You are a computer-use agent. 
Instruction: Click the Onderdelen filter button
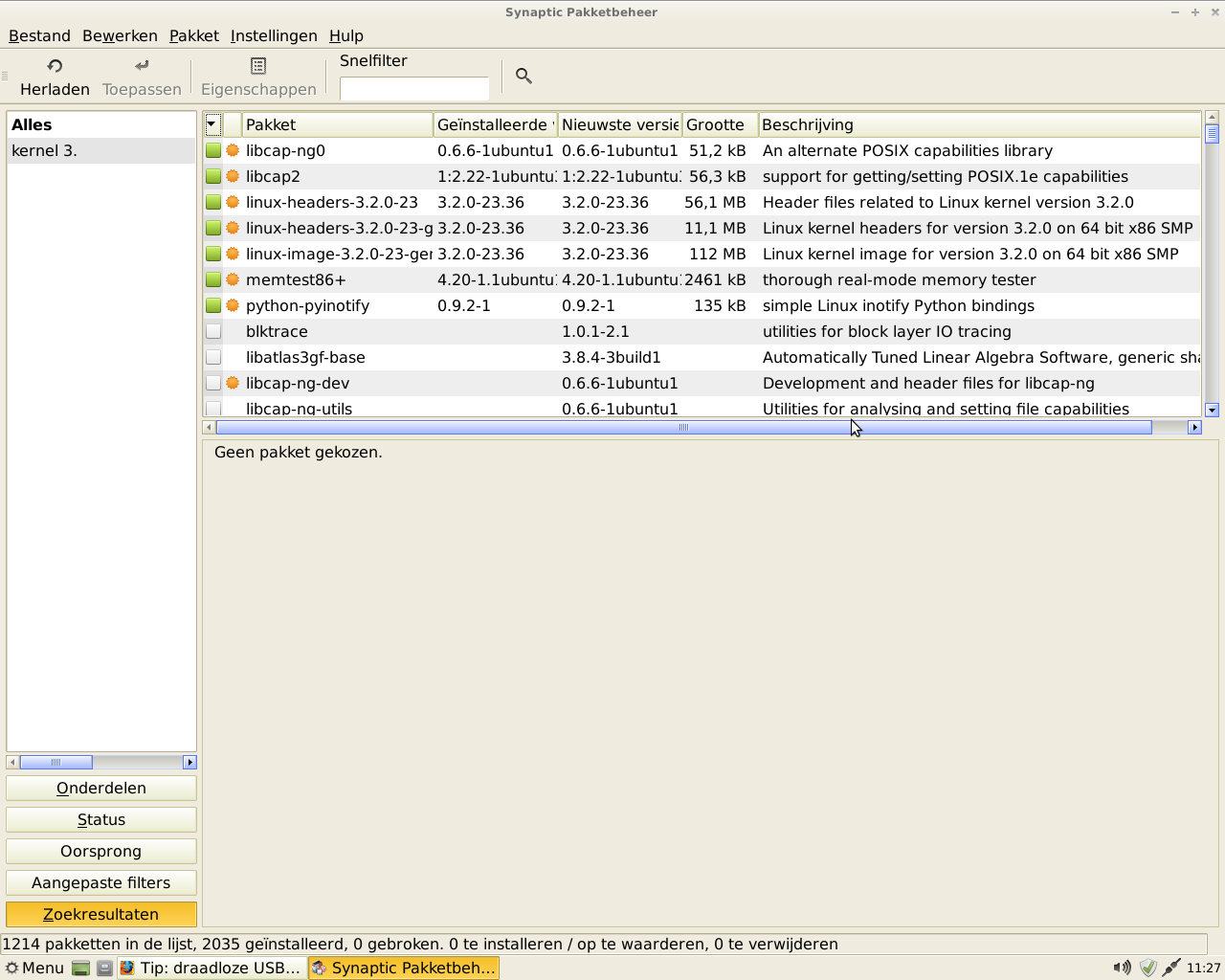(x=101, y=788)
